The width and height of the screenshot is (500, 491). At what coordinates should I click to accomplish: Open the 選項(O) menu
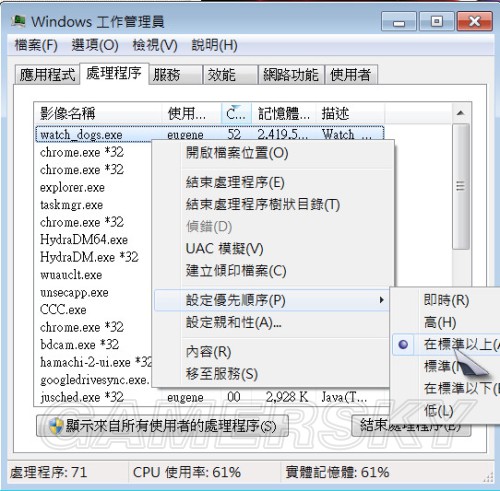[95, 45]
